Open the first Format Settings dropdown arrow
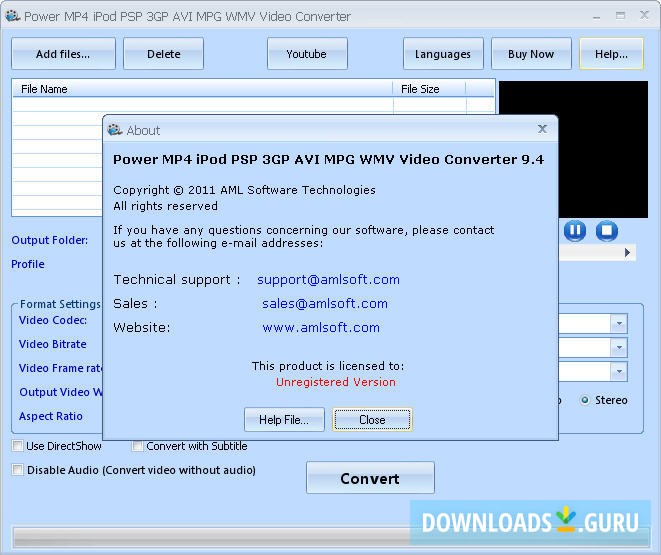Viewport: 661px width, 555px height. (619, 324)
